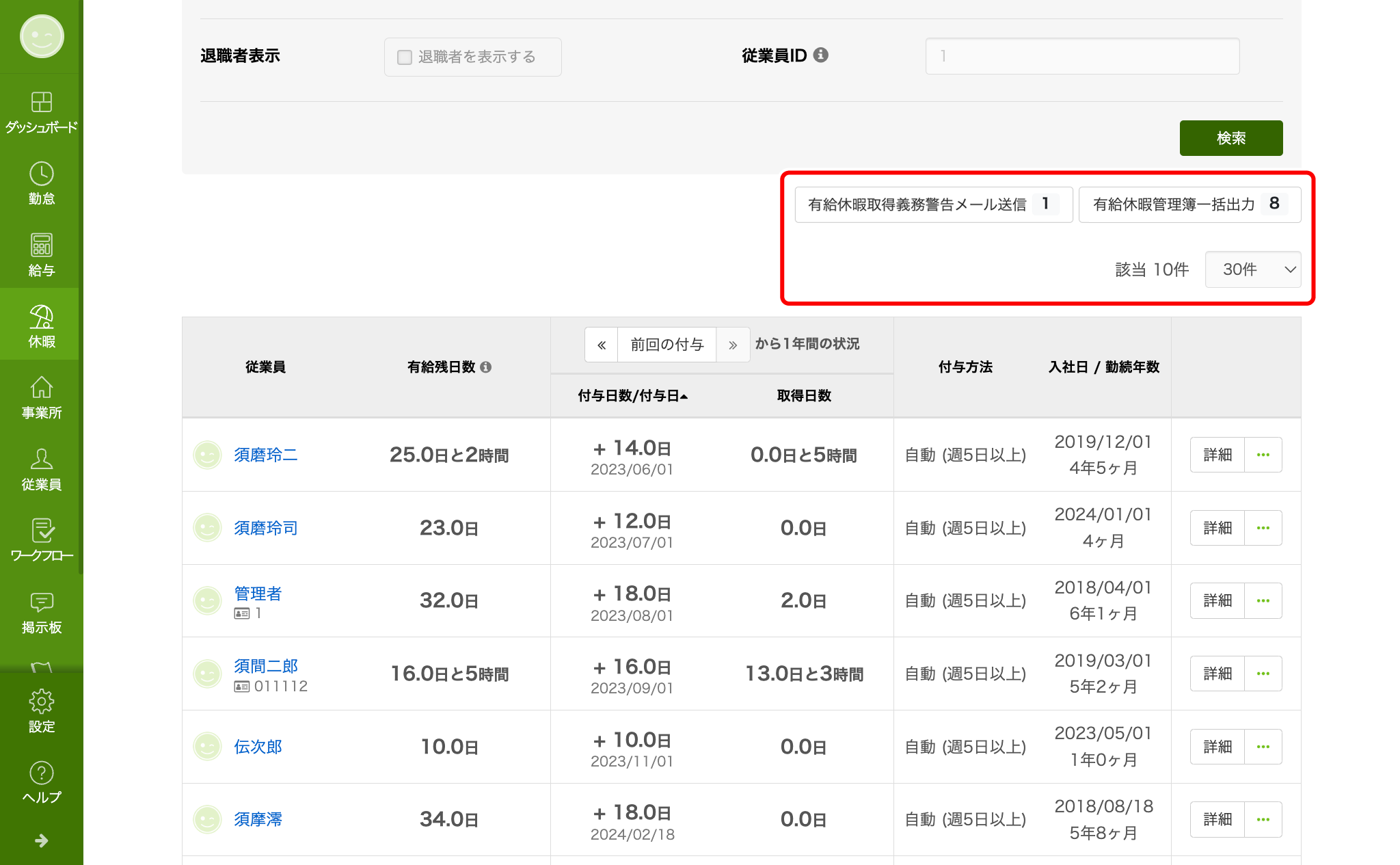
Task: Open 詳細 for 須摩澪
Action: [x=1217, y=819]
